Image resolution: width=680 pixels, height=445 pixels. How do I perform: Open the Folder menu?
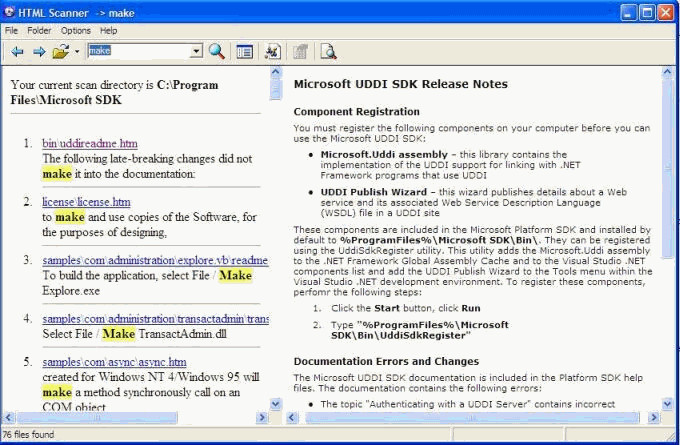(x=39, y=30)
